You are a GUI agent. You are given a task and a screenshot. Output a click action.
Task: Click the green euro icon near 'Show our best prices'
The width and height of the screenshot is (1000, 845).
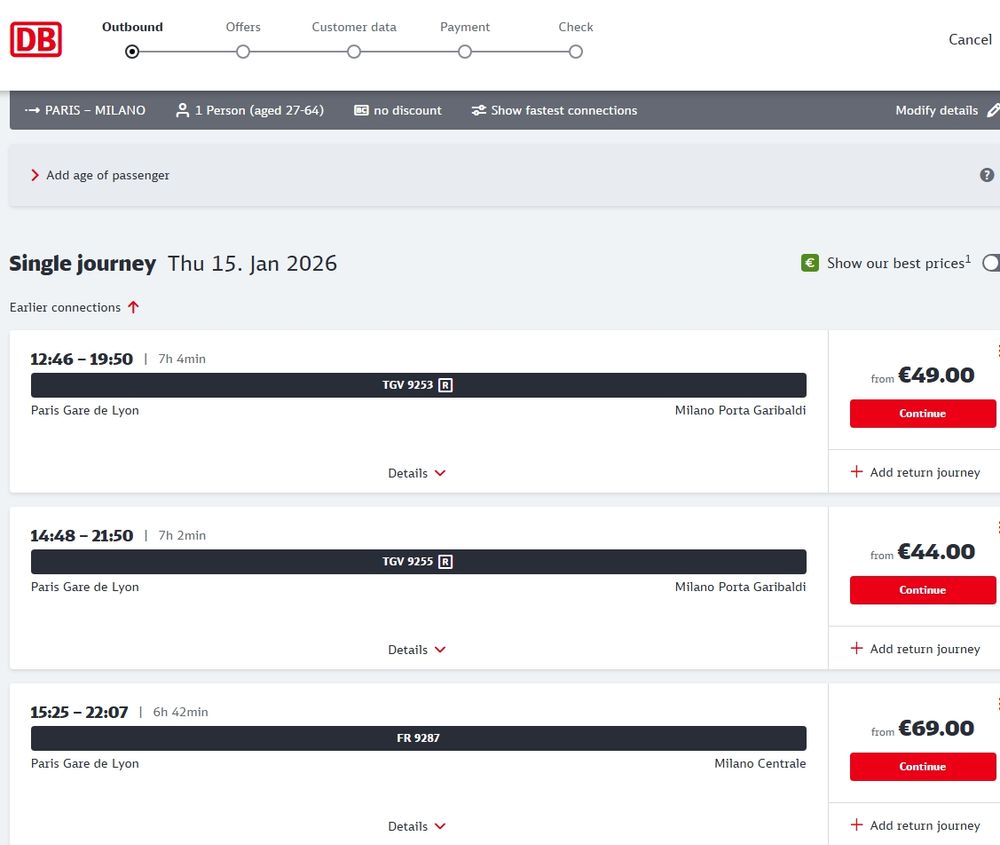[x=809, y=262]
